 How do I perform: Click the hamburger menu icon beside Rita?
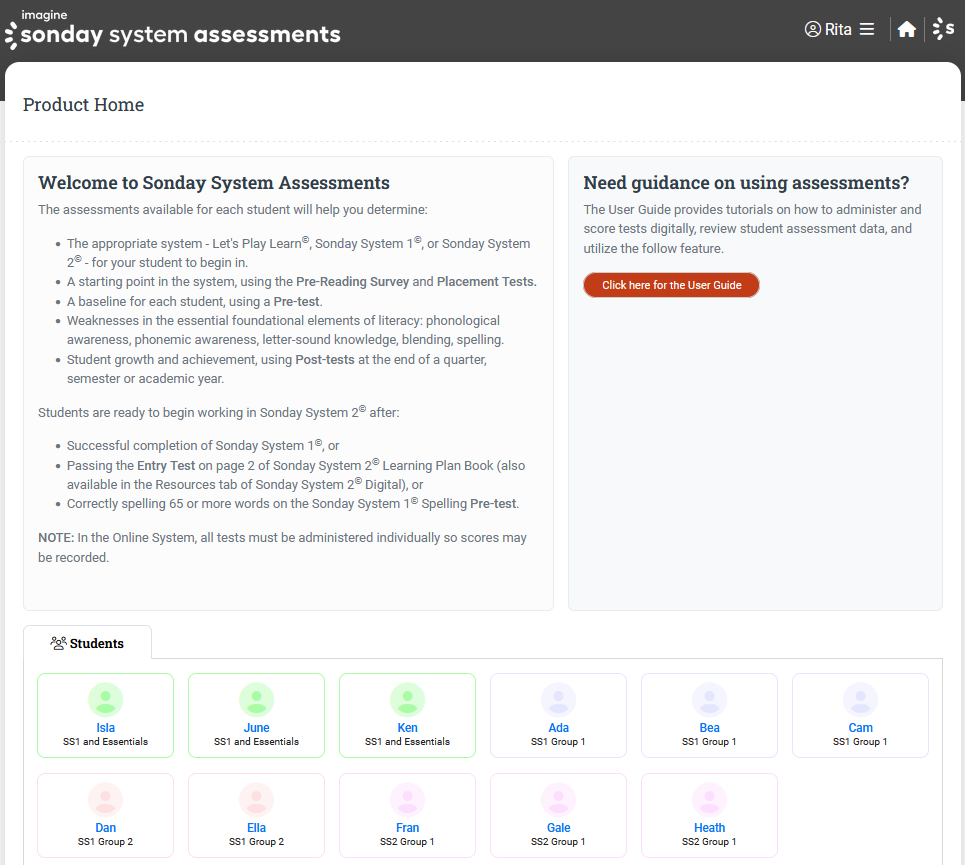pyautogui.click(x=867, y=30)
